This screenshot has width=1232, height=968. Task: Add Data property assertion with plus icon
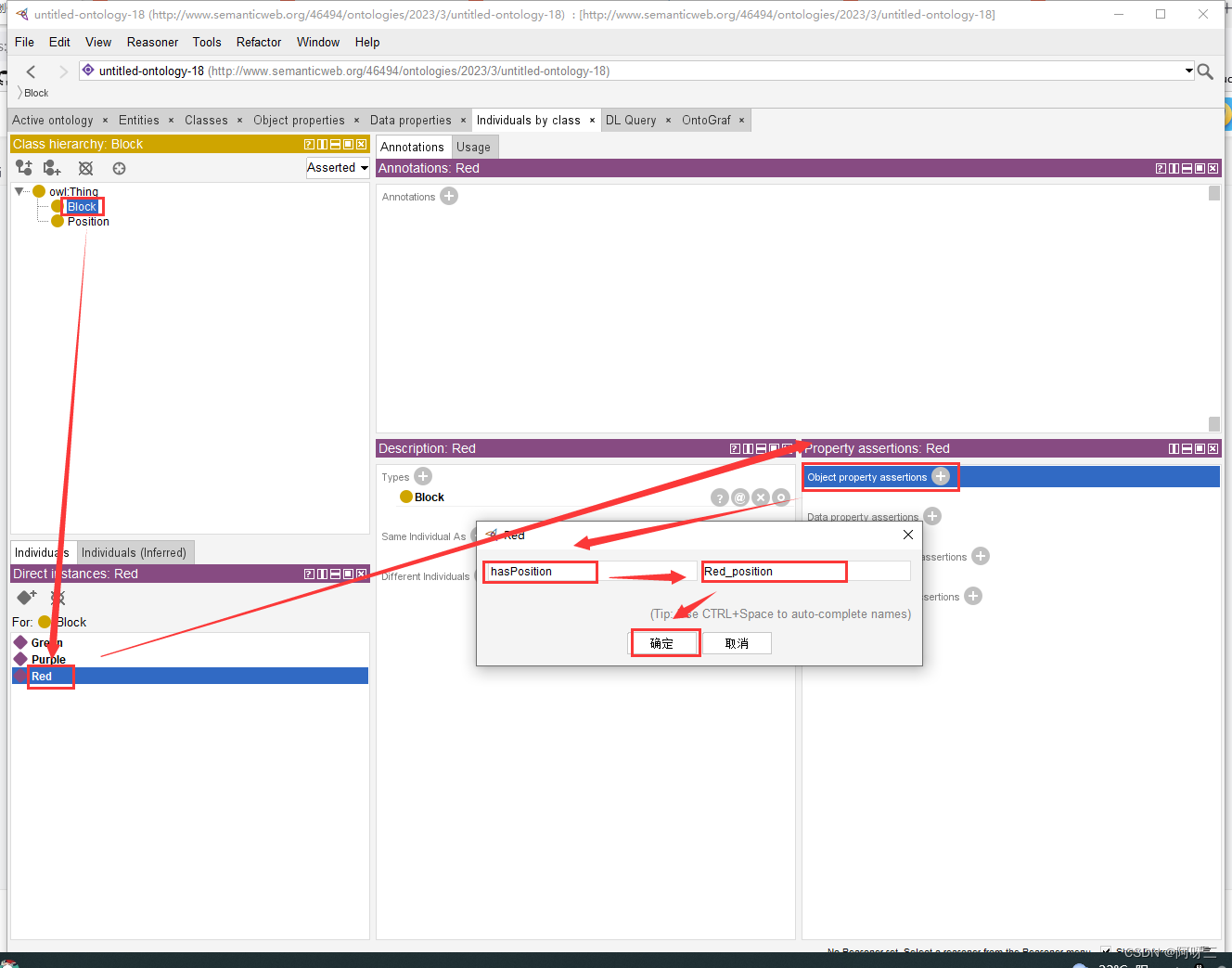pos(932,516)
